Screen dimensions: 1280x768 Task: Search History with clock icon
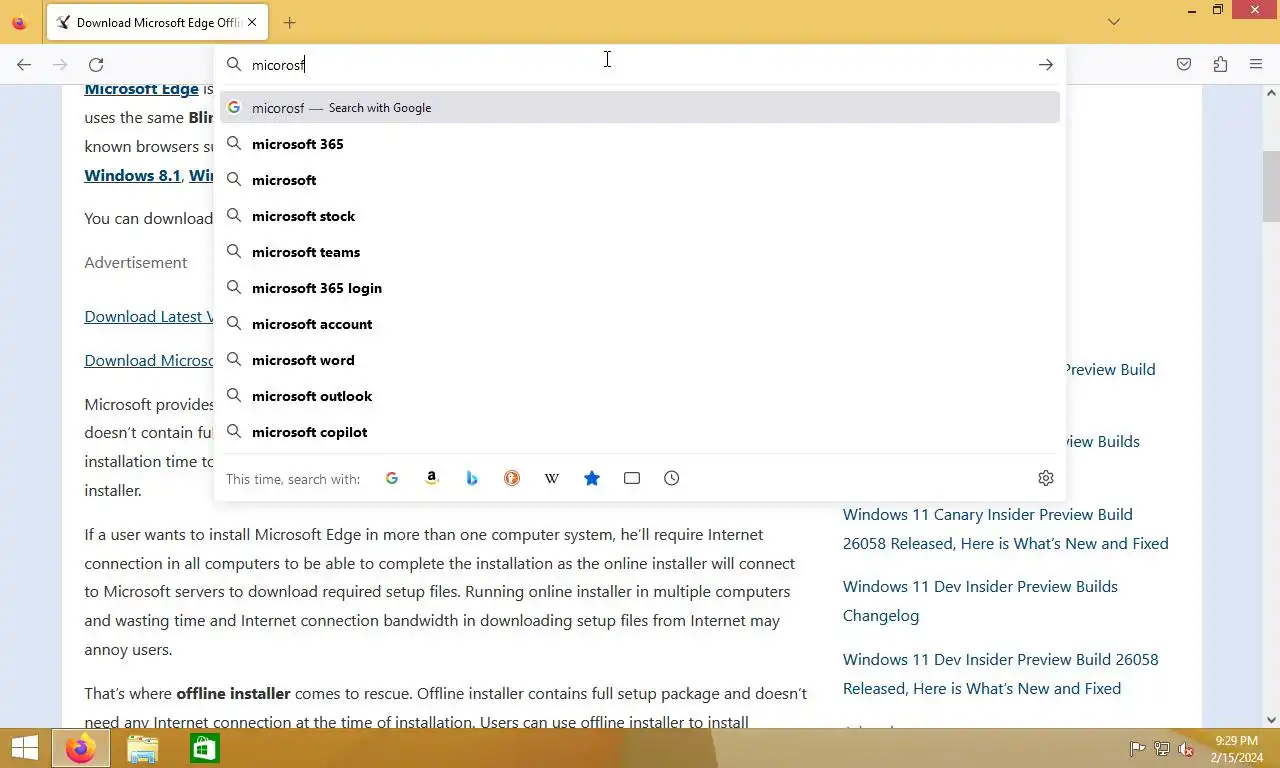[x=672, y=478]
